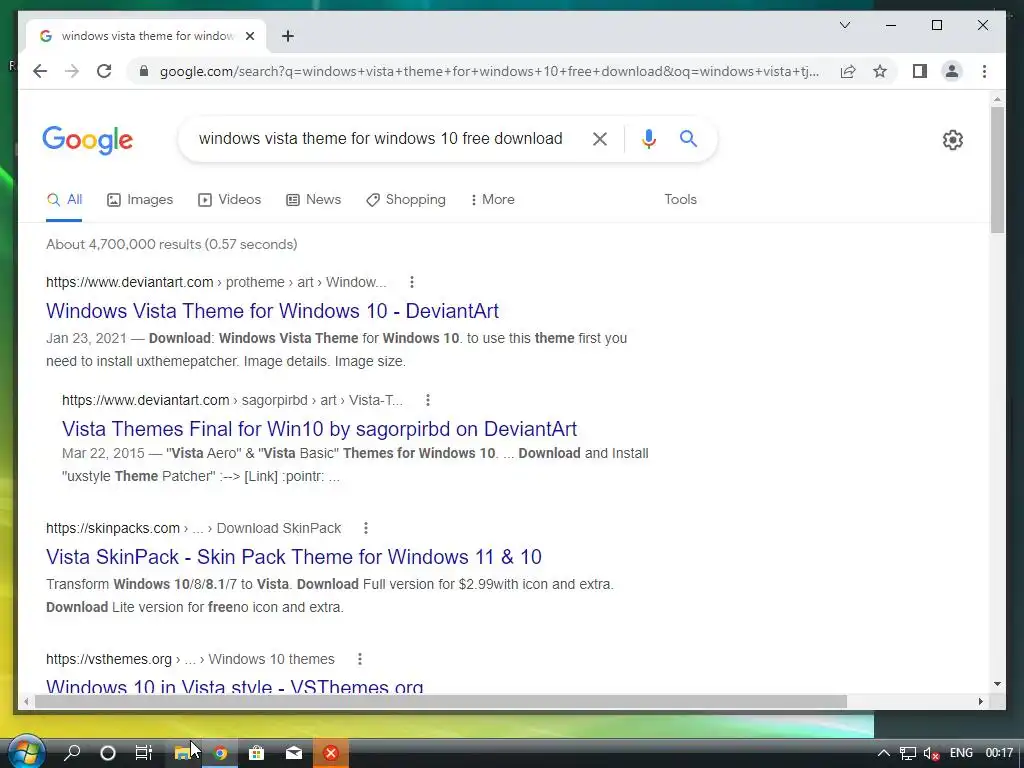Share this page using the share icon

point(848,71)
